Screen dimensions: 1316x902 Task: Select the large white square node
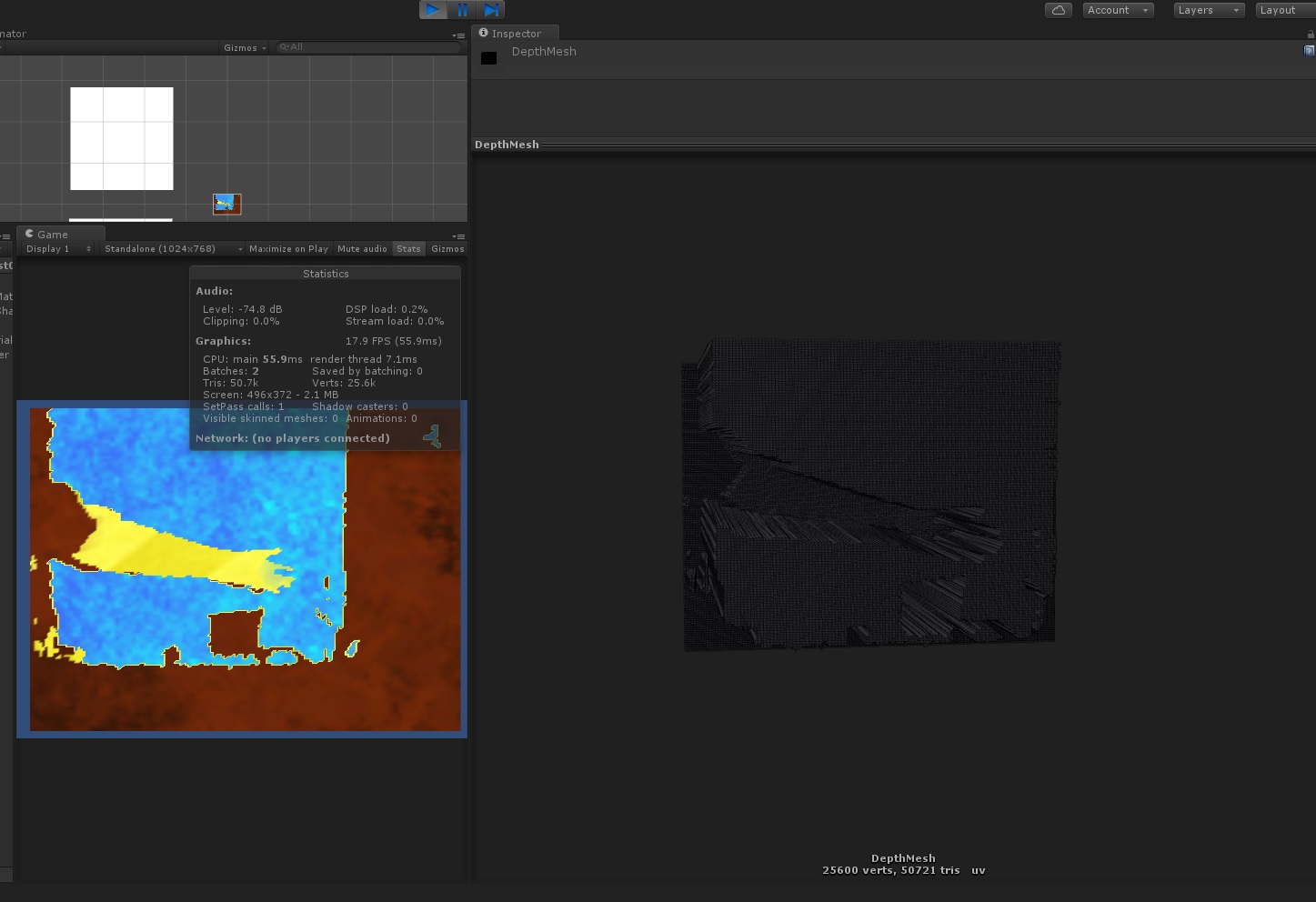click(122, 138)
